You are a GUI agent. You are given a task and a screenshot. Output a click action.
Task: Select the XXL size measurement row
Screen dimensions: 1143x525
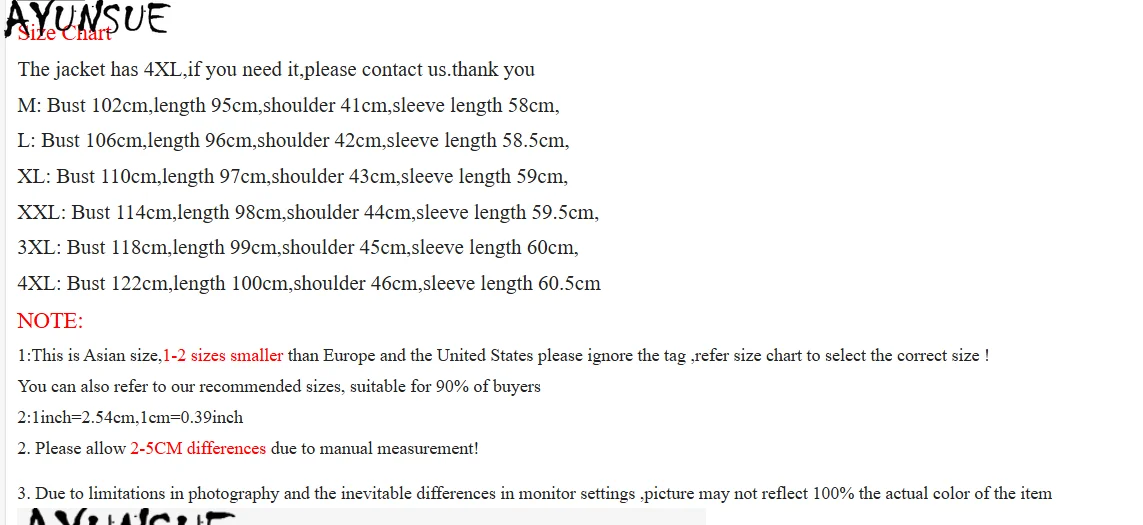click(x=308, y=212)
